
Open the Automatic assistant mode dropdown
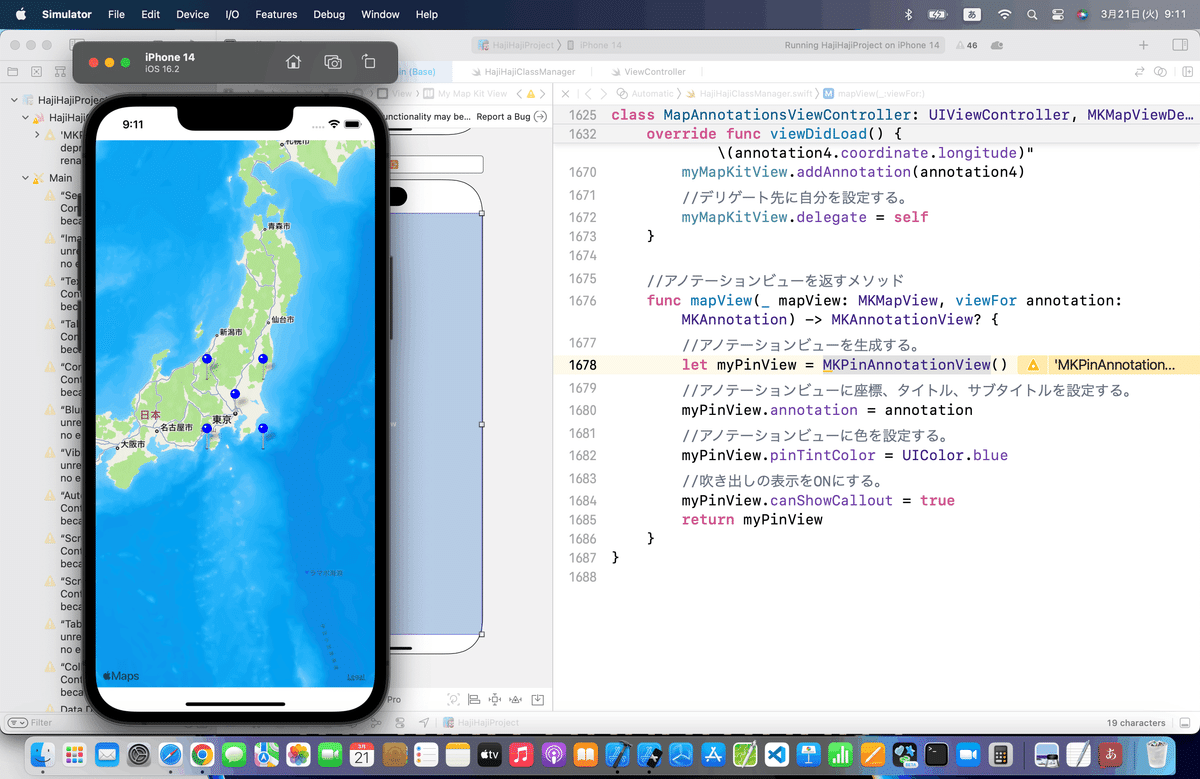pyautogui.click(x=647, y=93)
